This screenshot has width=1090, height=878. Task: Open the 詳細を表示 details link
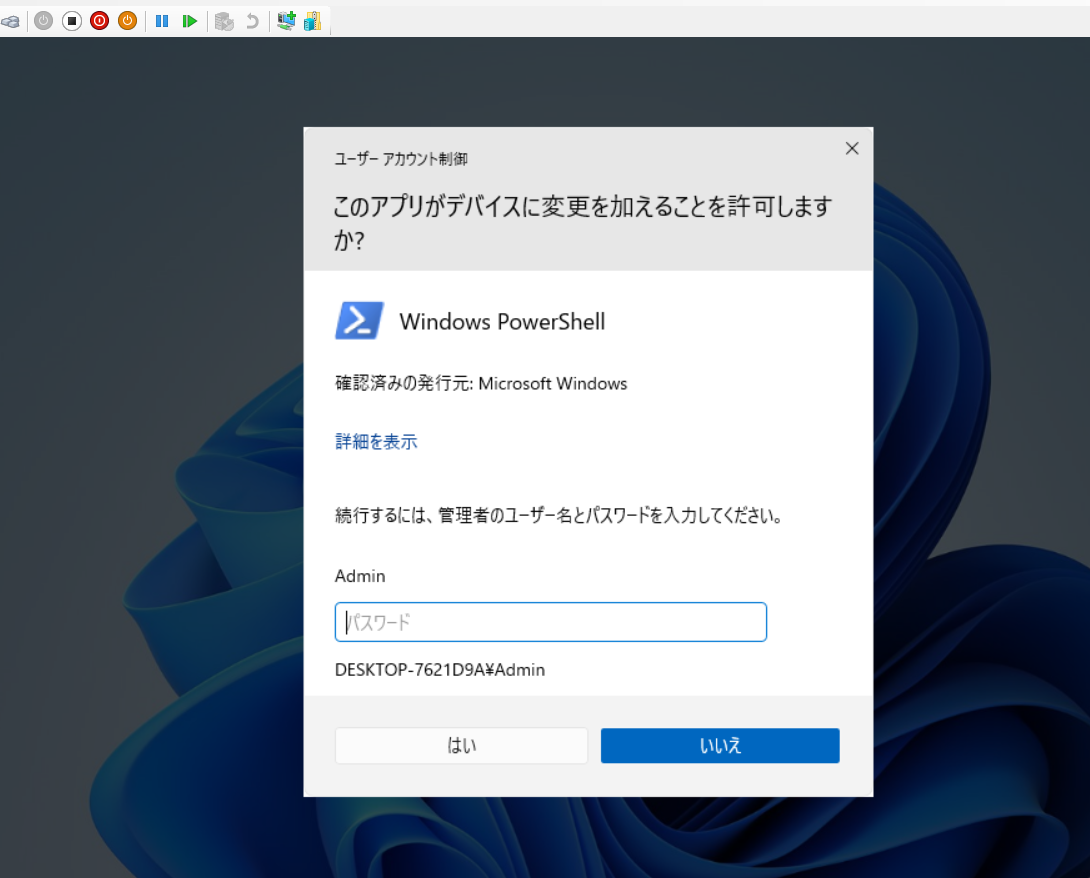(376, 441)
